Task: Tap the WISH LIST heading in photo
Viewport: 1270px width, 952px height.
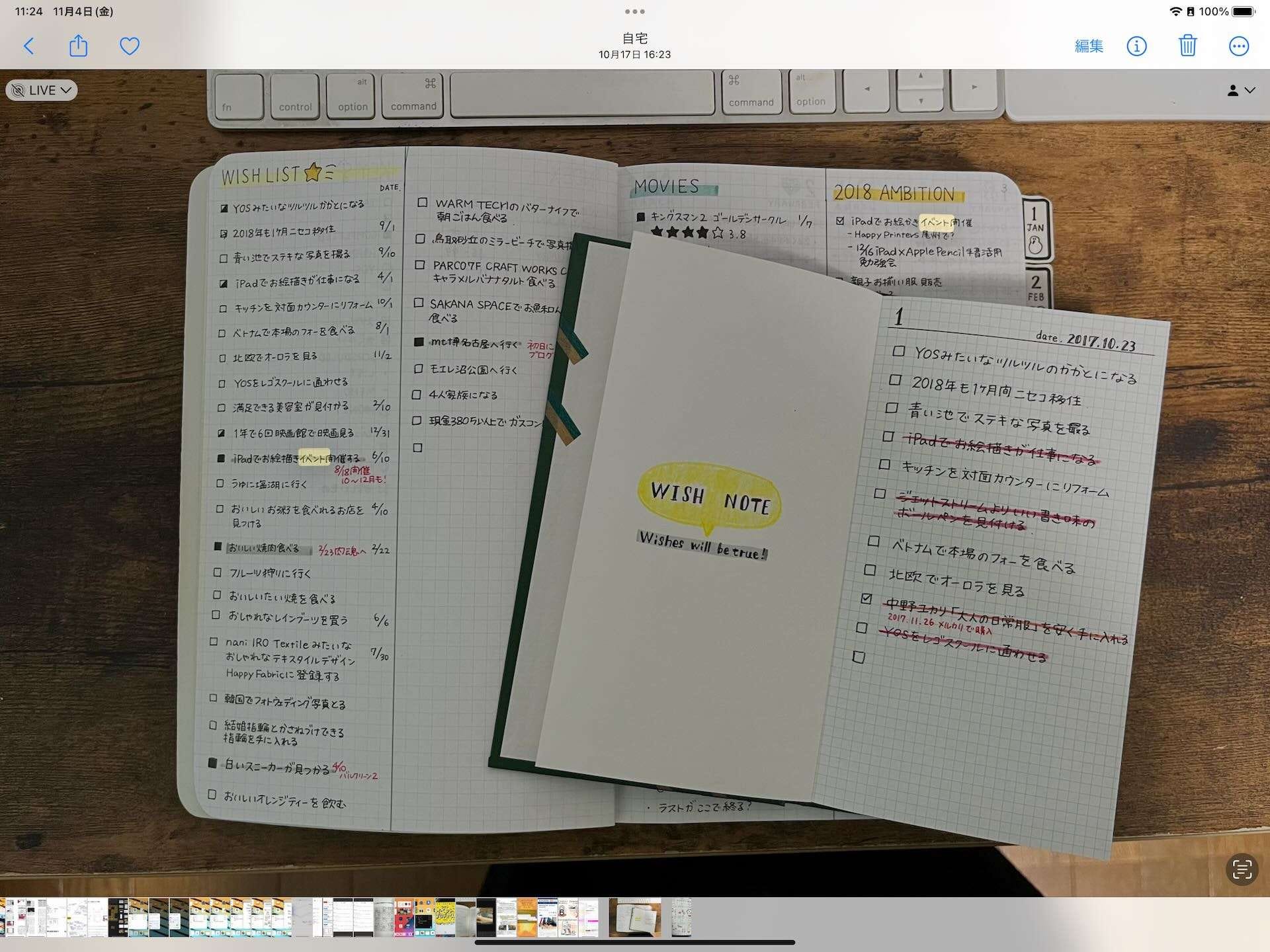Action: (x=261, y=175)
